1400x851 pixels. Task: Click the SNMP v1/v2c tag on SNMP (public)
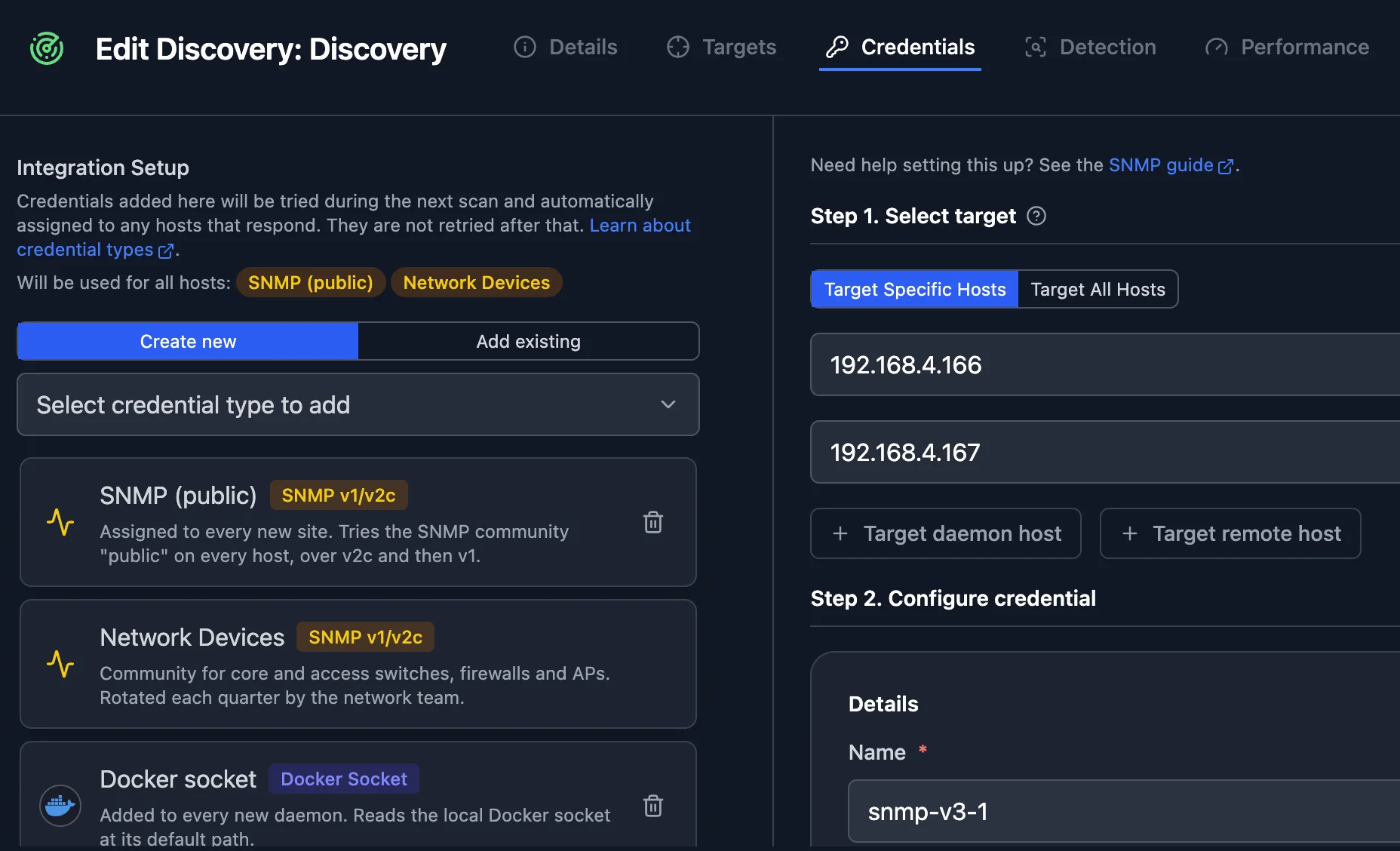point(339,496)
